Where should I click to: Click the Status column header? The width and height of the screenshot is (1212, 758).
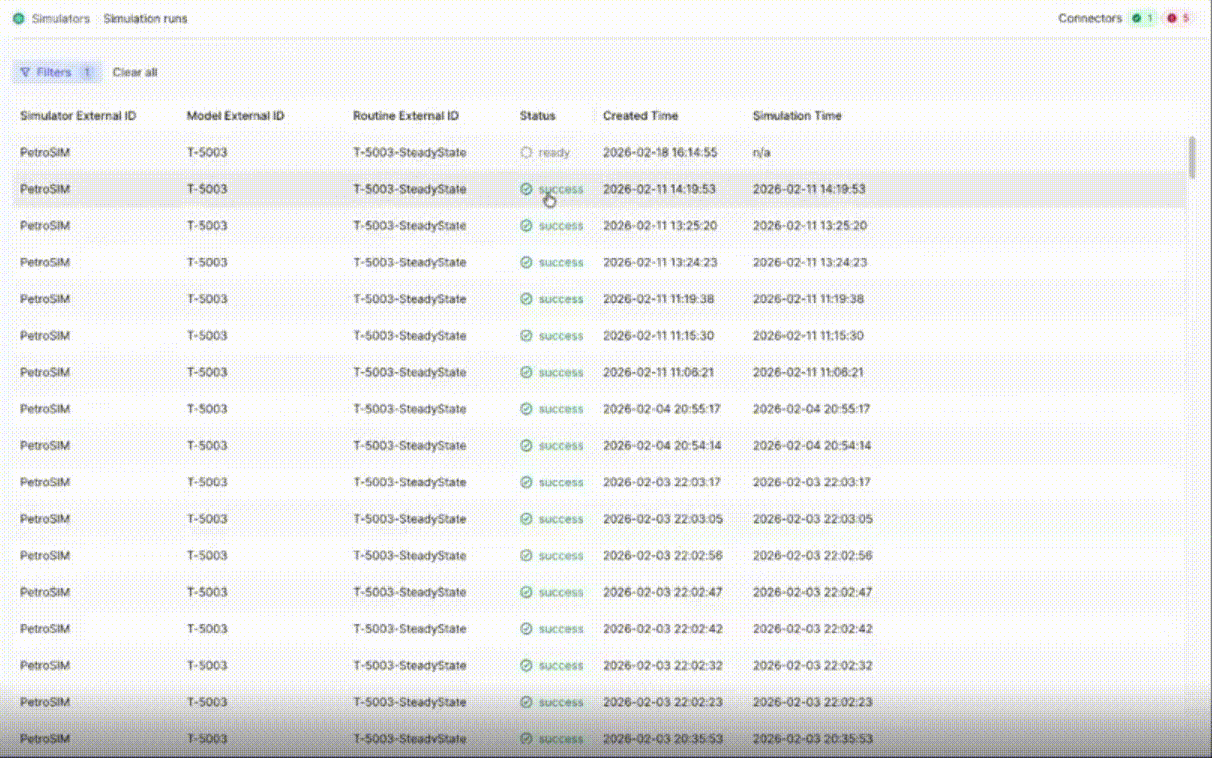coord(537,116)
